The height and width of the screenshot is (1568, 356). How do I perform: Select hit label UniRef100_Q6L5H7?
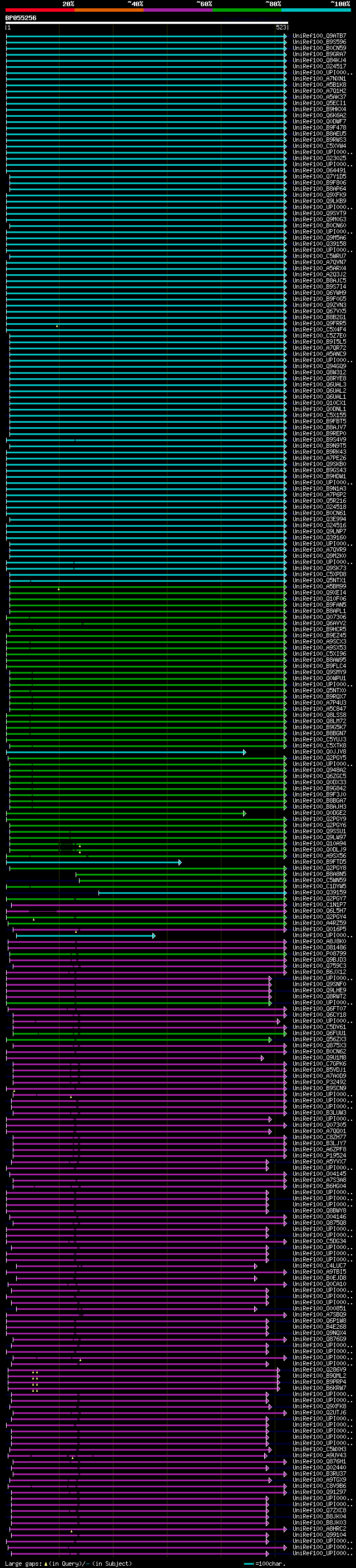point(319,911)
